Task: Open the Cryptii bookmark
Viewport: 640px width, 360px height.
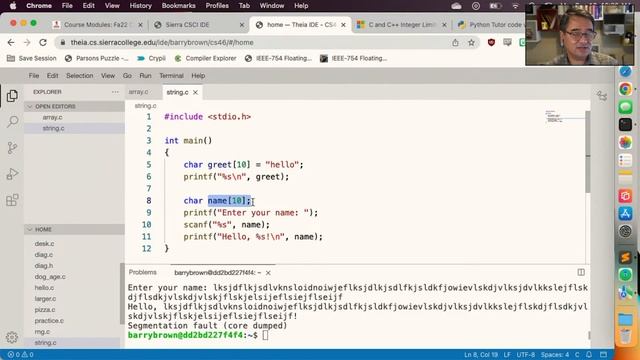Action: point(152,58)
